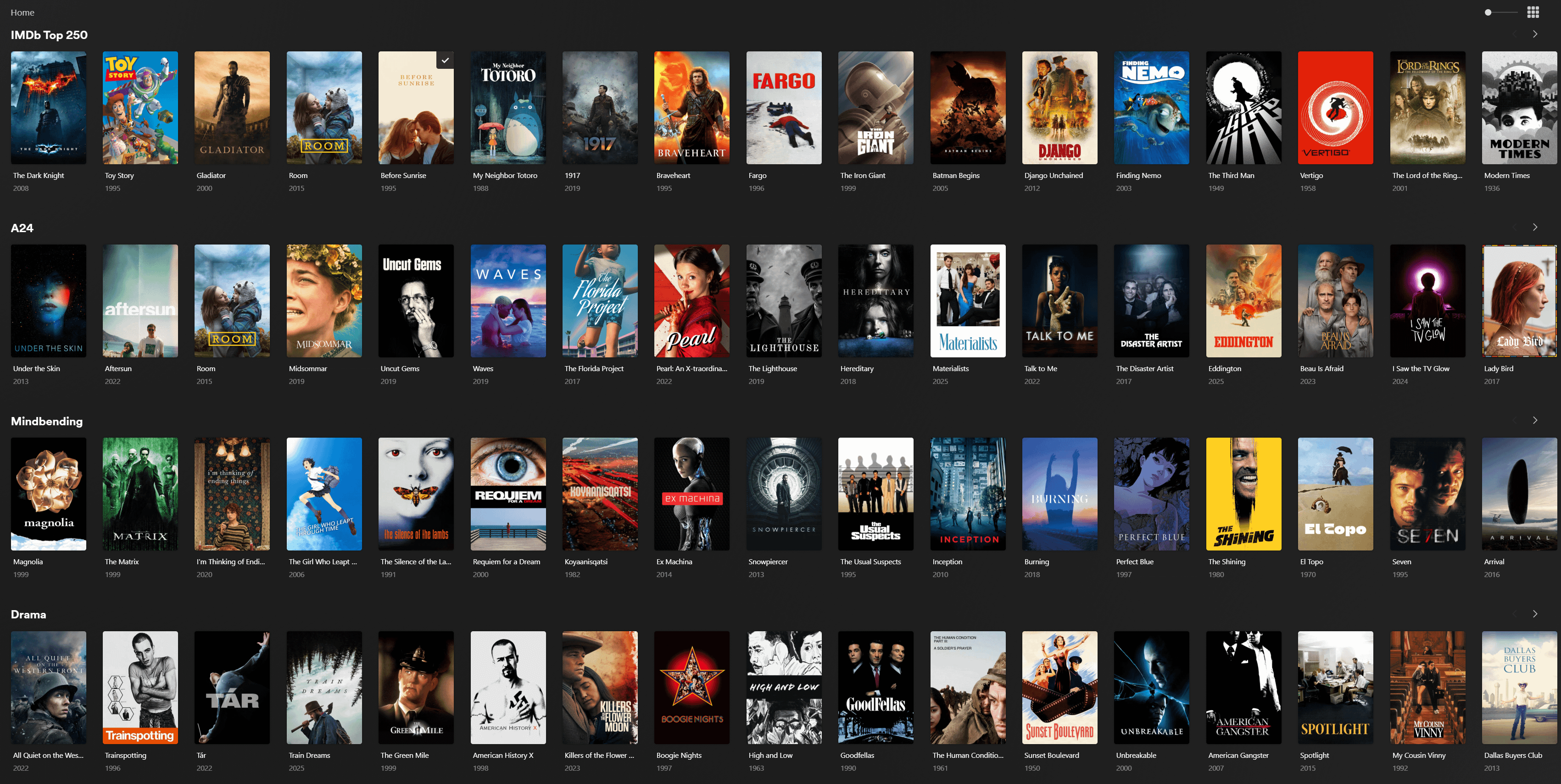Select the Finding Nemo poster
The width and height of the screenshot is (1561, 784).
pos(1151,108)
